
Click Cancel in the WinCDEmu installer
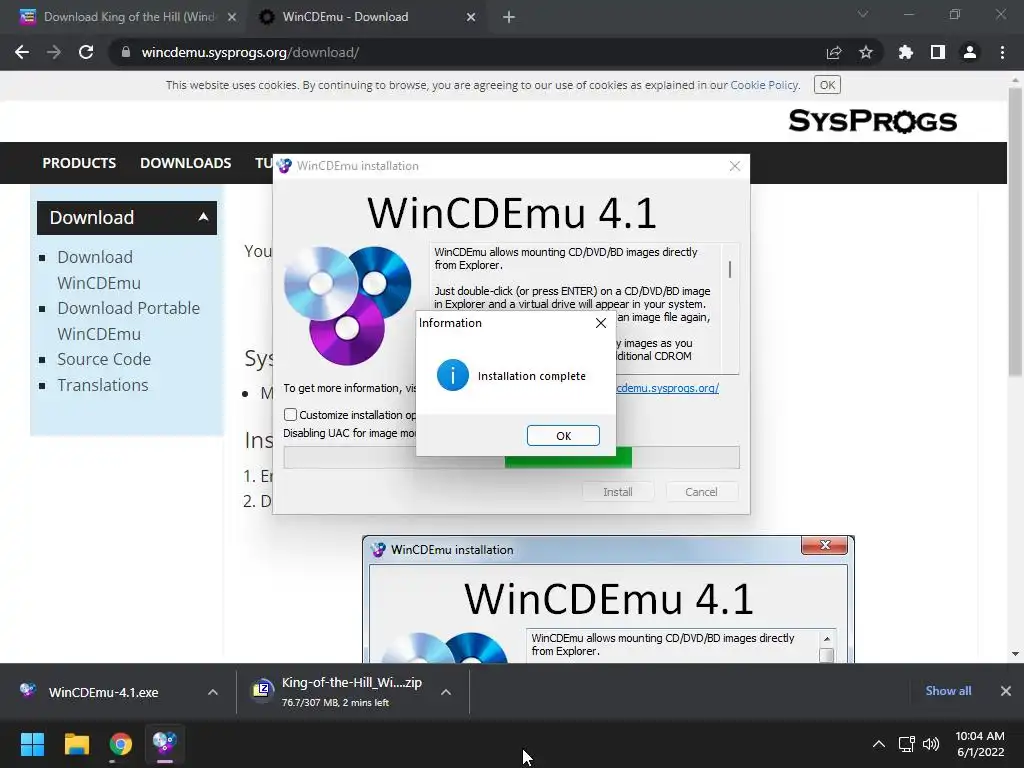point(701,492)
